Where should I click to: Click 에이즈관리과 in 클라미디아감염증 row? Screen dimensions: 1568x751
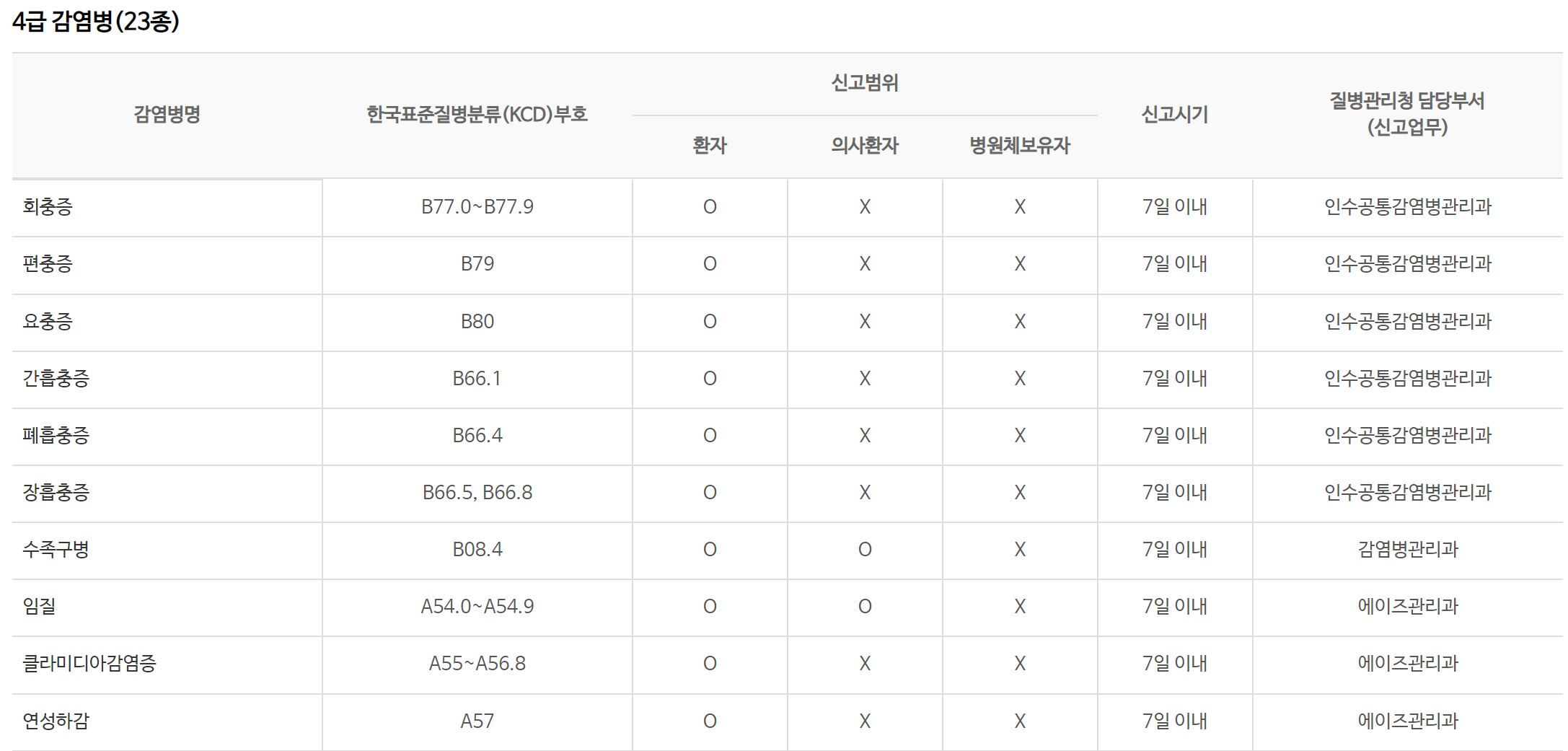[1408, 664]
